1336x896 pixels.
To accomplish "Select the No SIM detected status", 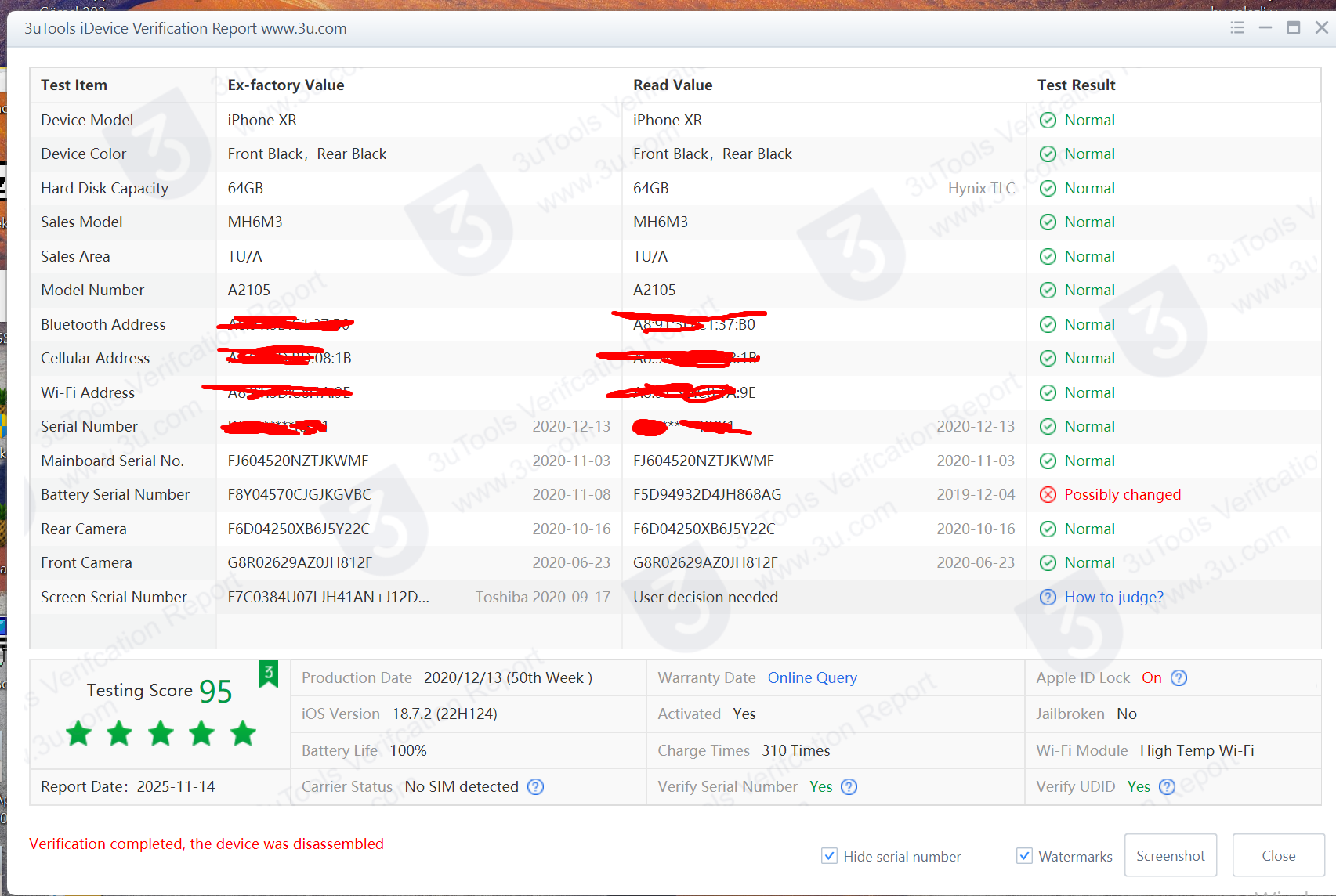I will click(462, 787).
